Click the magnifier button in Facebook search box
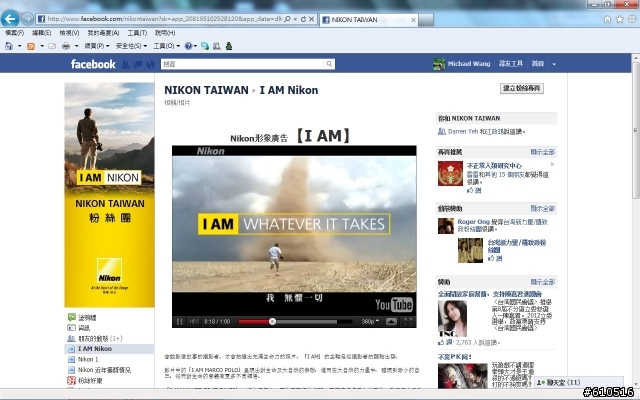This screenshot has width=640, height=400. tap(329, 64)
